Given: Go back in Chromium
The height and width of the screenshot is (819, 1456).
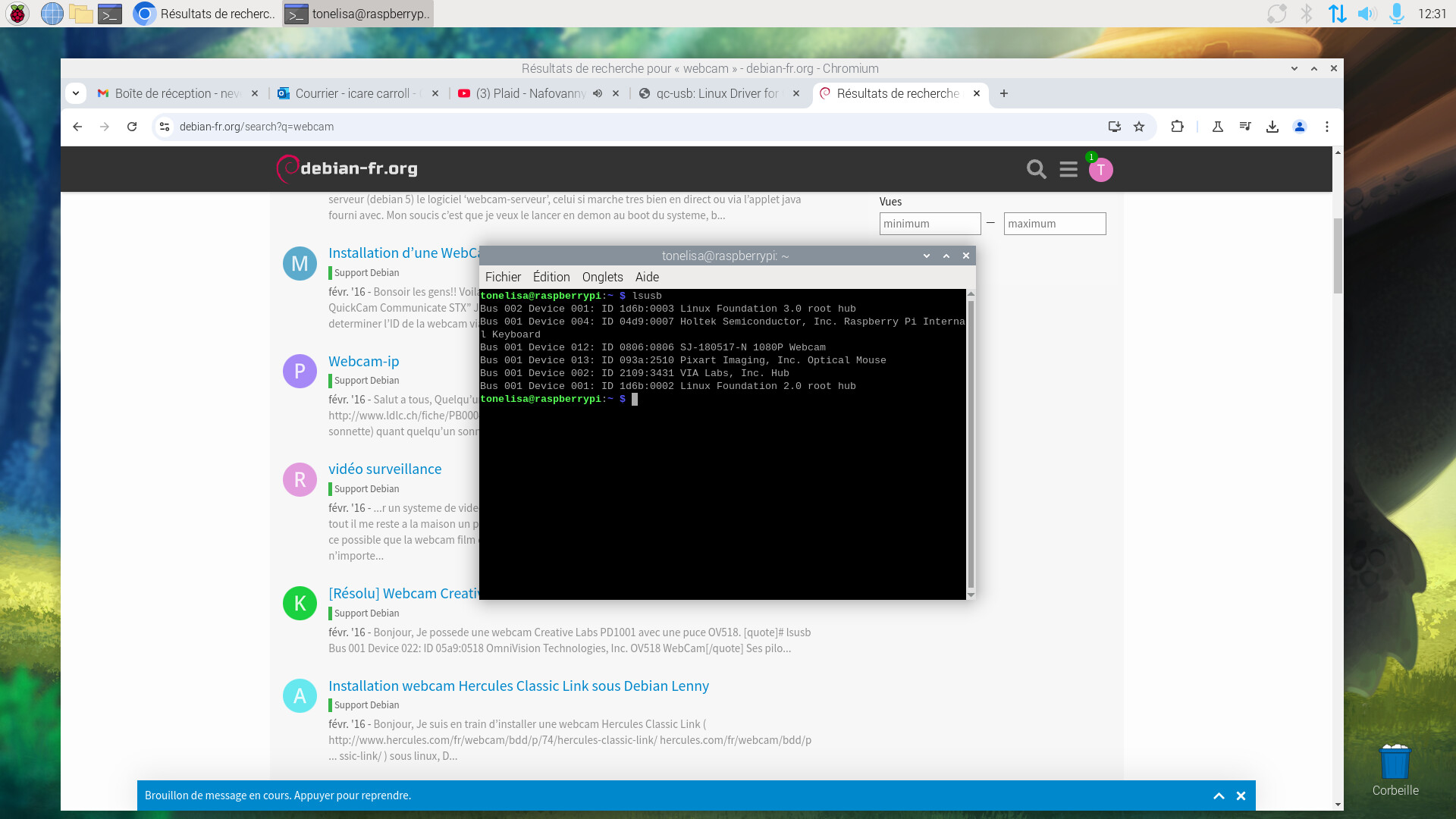Looking at the screenshot, I should 77,127.
